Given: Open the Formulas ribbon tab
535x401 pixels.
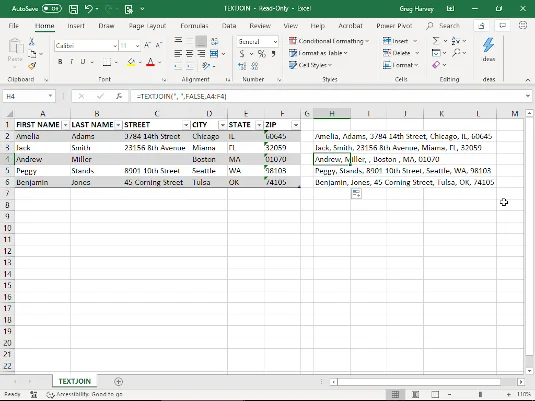Looking at the screenshot, I should (194, 26).
